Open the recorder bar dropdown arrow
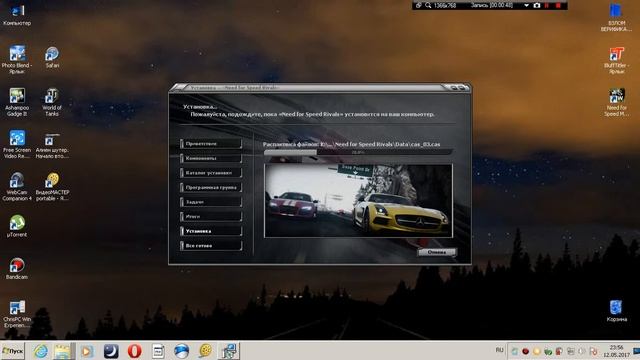Screen dimensions: 640x360 pyautogui.click(x=527, y=5)
